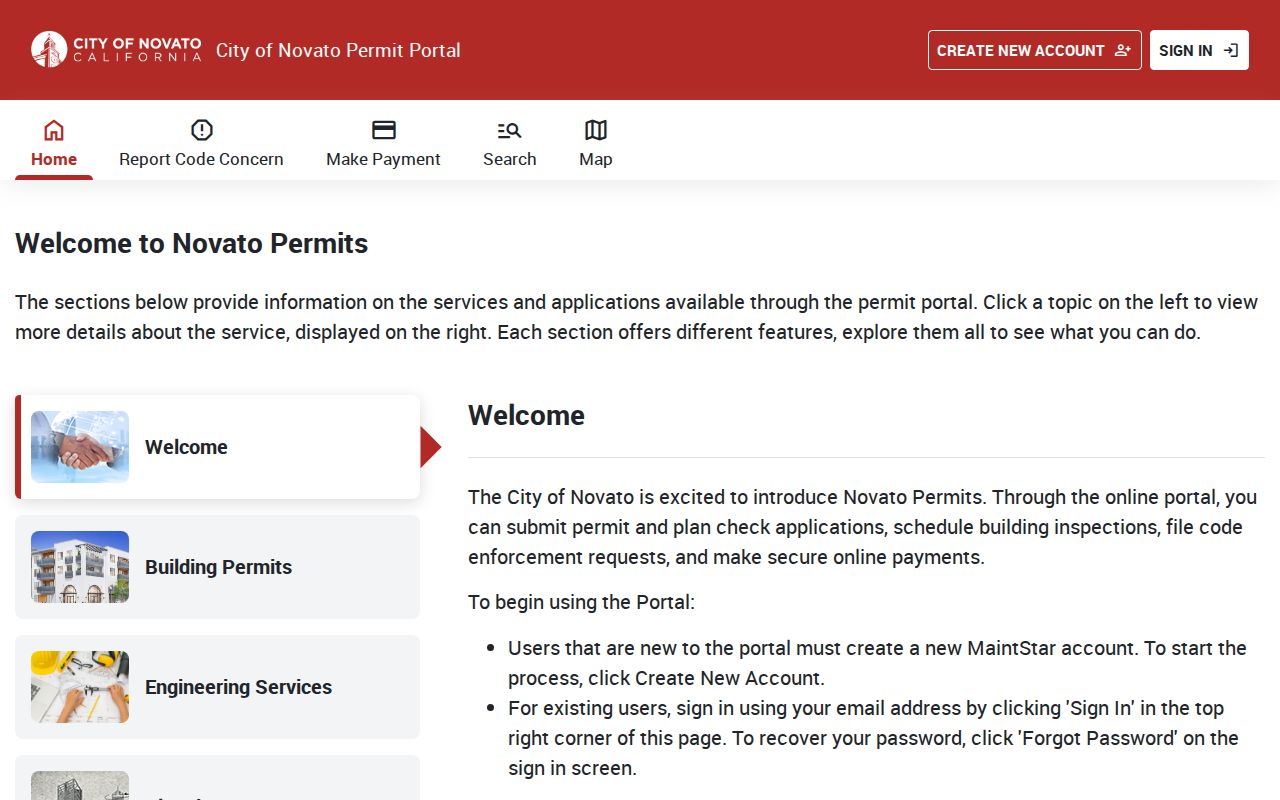Click the Sign In button

point(1199,50)
